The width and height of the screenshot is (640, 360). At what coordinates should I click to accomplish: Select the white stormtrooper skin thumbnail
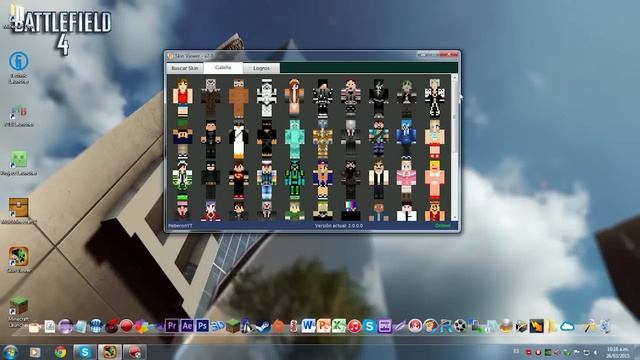267,98
